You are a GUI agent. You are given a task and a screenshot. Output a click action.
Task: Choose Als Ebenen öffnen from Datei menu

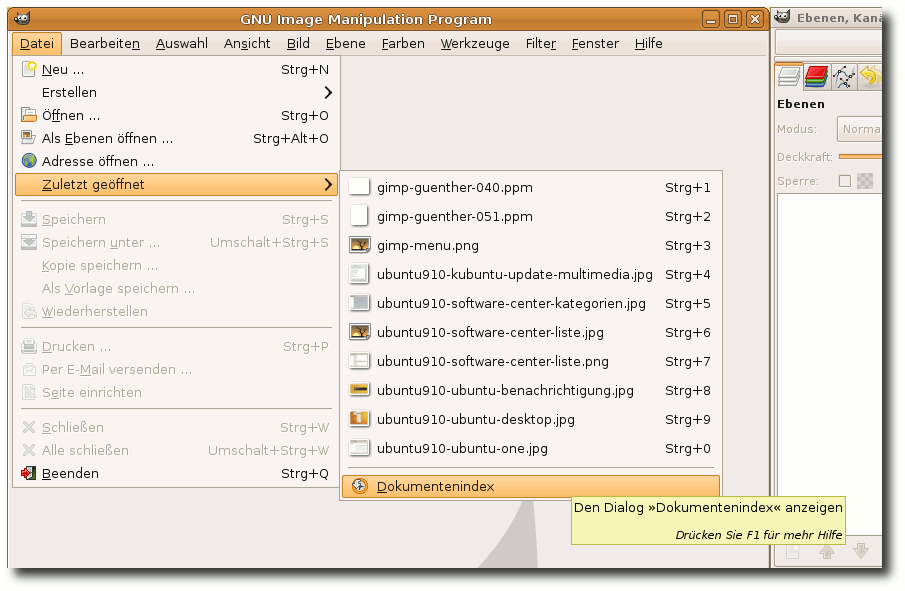click(x=107, y=139)
